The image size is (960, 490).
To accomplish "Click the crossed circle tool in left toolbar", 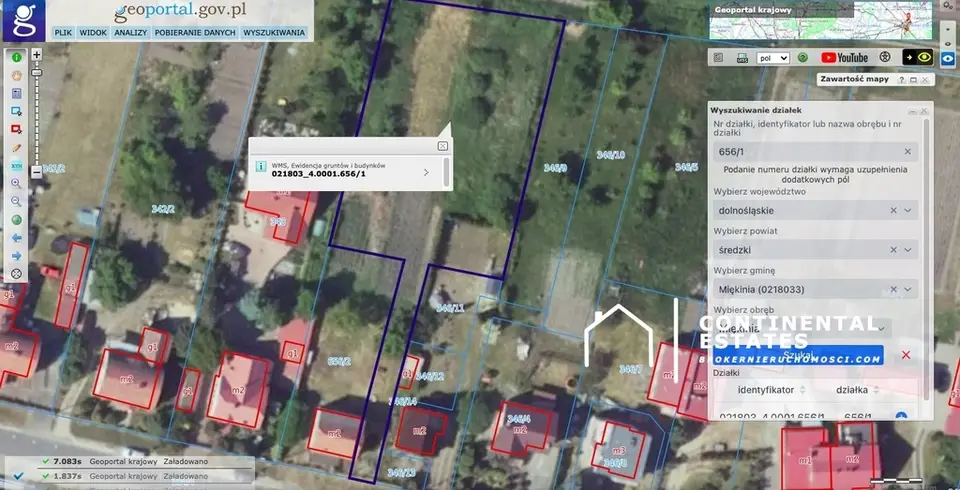I will pos(17,274).
